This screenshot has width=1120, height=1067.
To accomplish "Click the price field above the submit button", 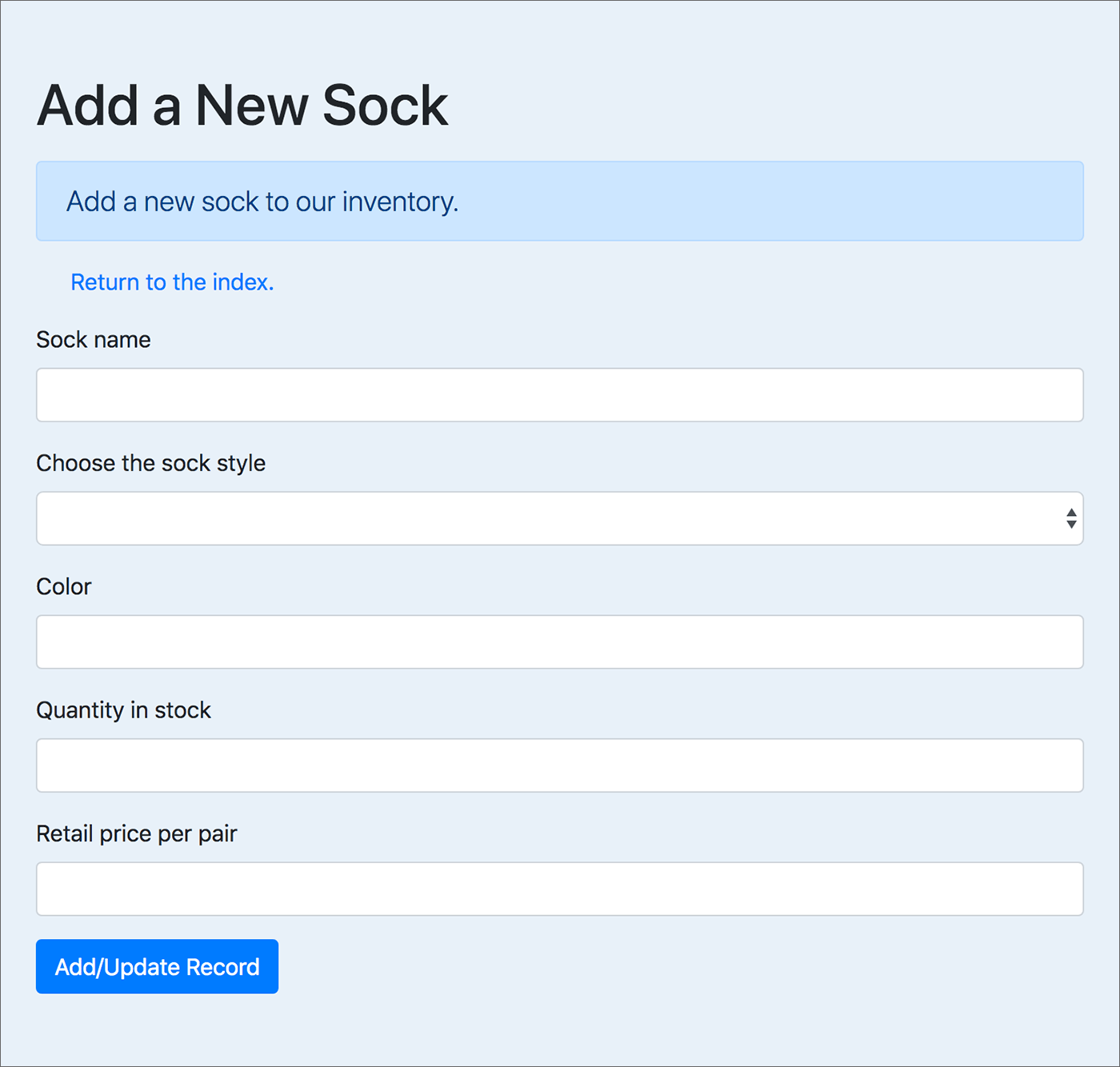I will tap(558, 889).
